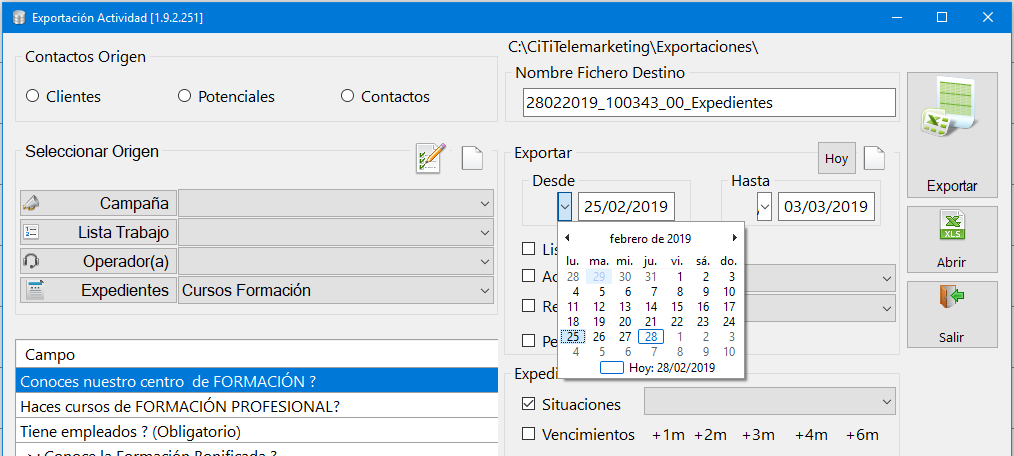
Task: Click the febrero de 2019 calendar title
Action: (650, 239)
